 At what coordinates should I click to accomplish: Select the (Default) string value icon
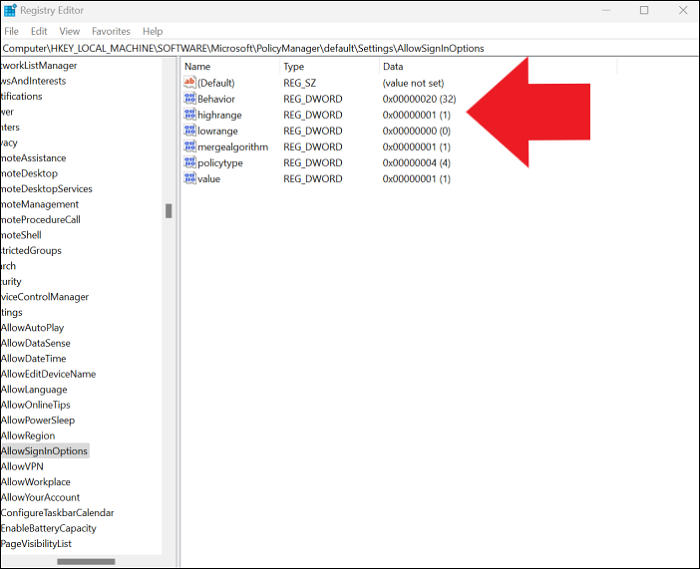point(190,83)
